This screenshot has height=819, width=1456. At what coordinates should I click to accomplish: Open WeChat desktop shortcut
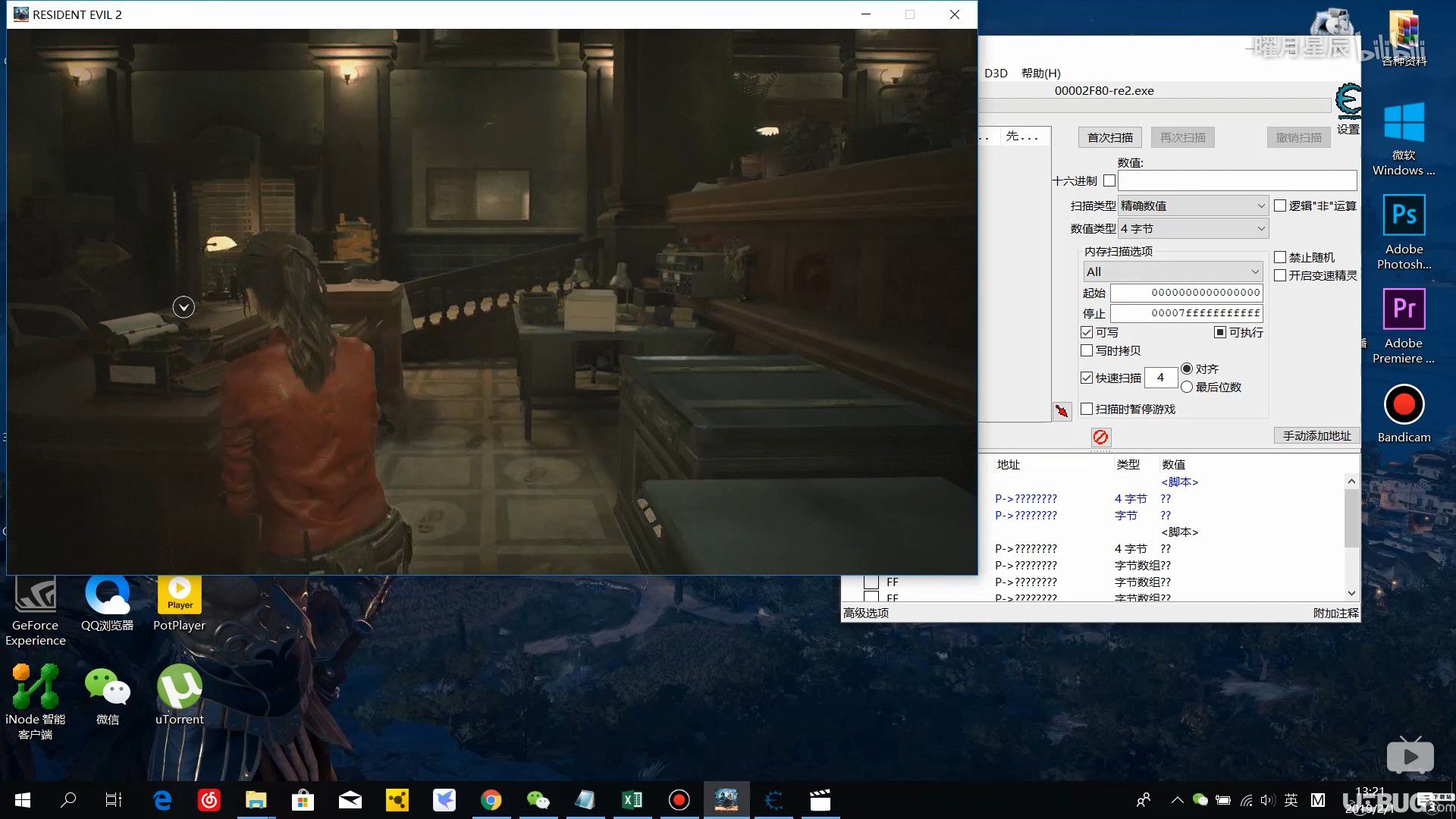tap(107, 696)
